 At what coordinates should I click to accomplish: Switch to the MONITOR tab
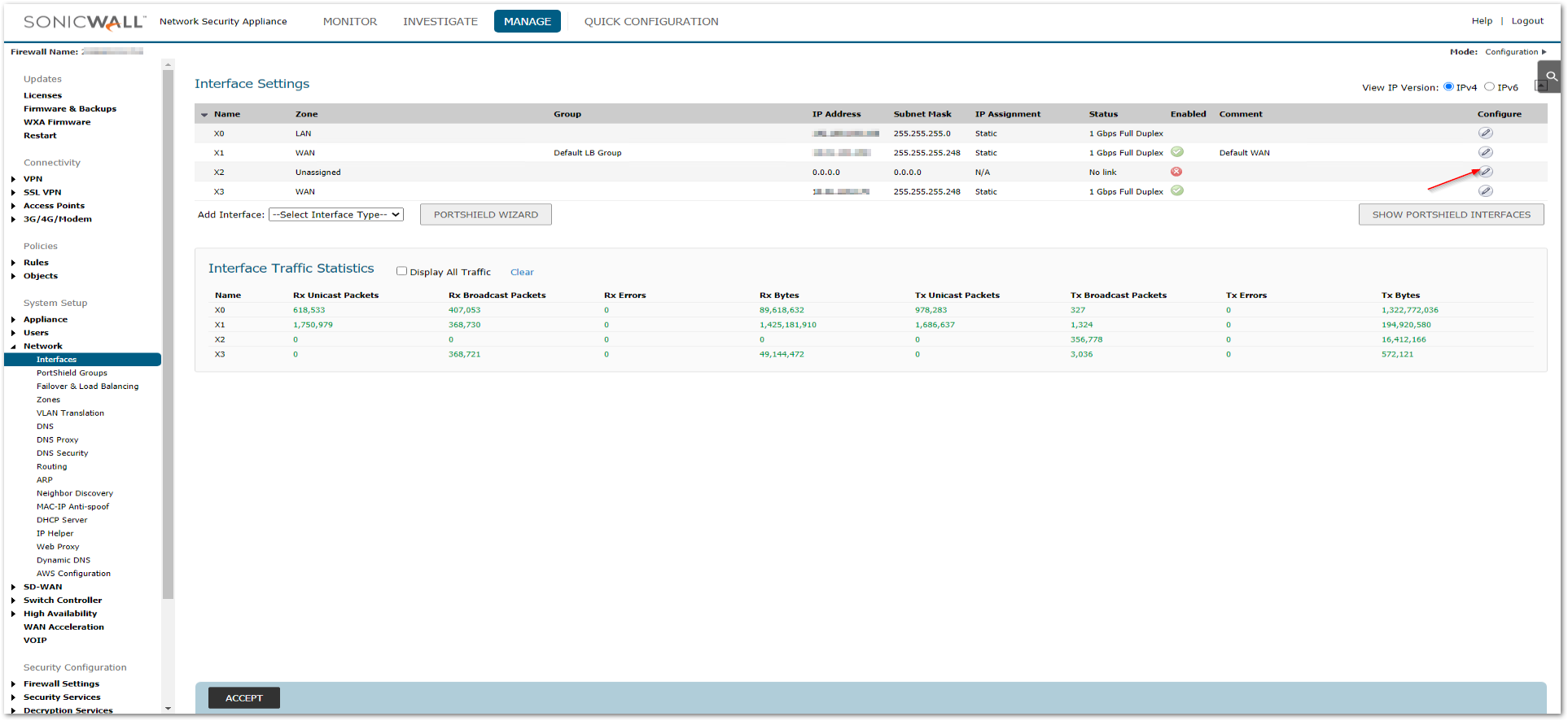[349, 22]
